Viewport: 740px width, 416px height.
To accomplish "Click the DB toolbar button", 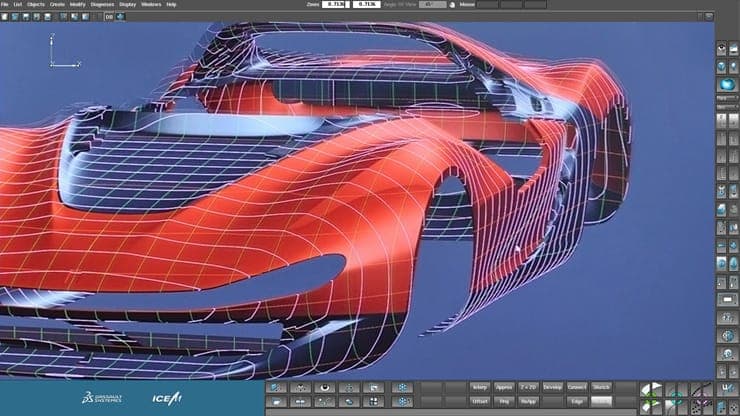I will [x=109, y=17].
